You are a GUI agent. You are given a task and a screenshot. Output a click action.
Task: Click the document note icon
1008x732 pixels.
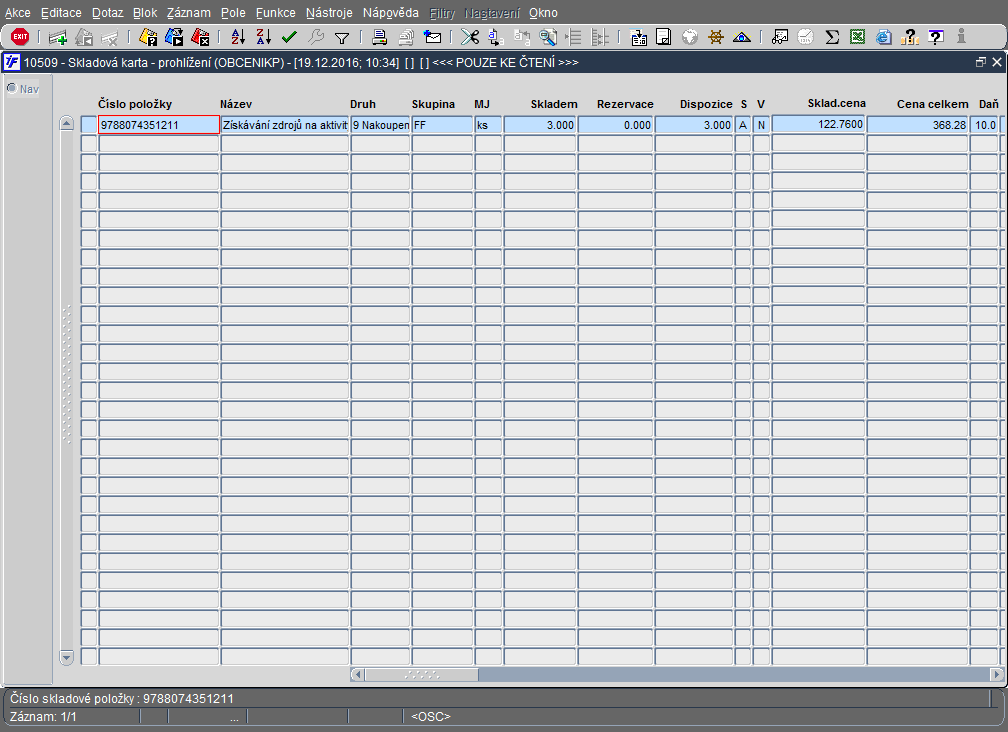664,37
